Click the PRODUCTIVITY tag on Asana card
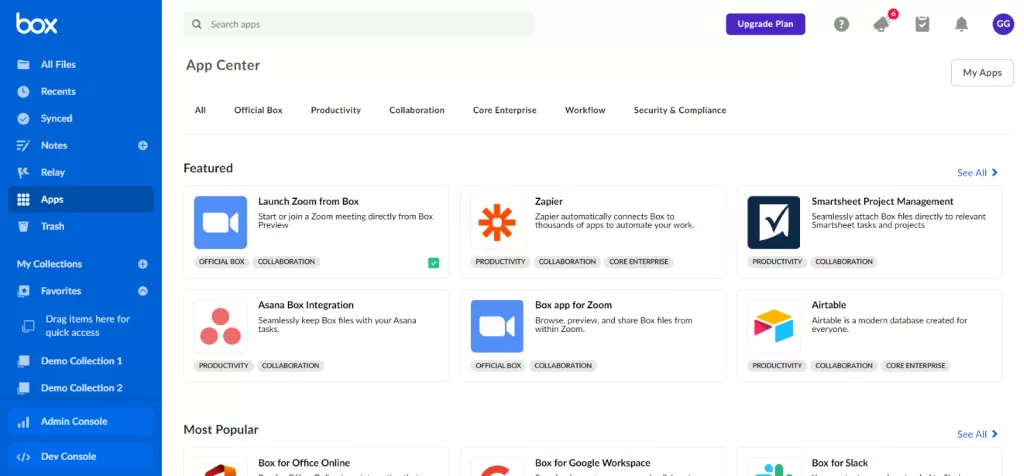This screenshot has width=1024, height=476. click(223, 366)
